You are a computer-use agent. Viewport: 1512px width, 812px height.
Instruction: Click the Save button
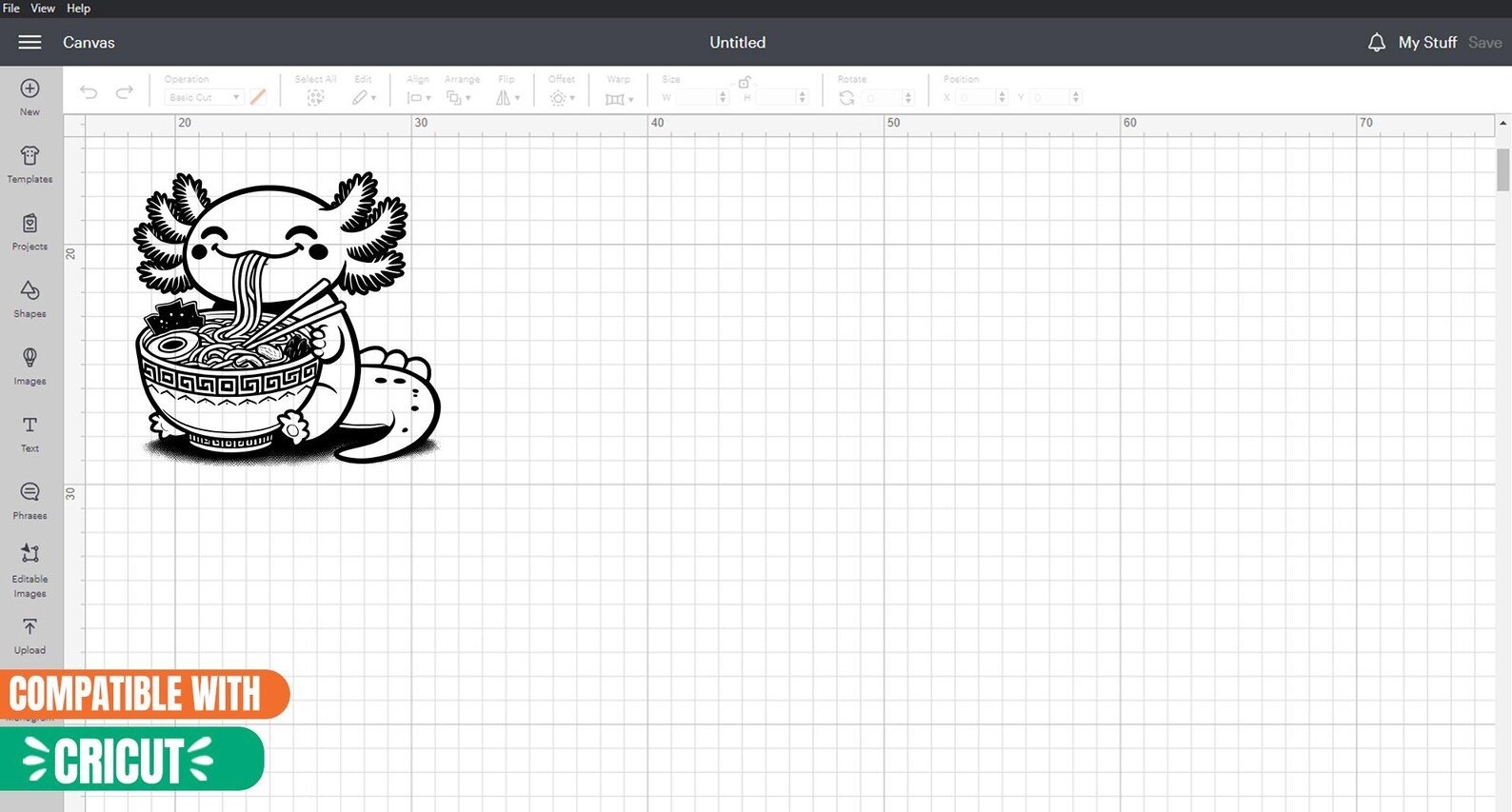click(1484, 42)
